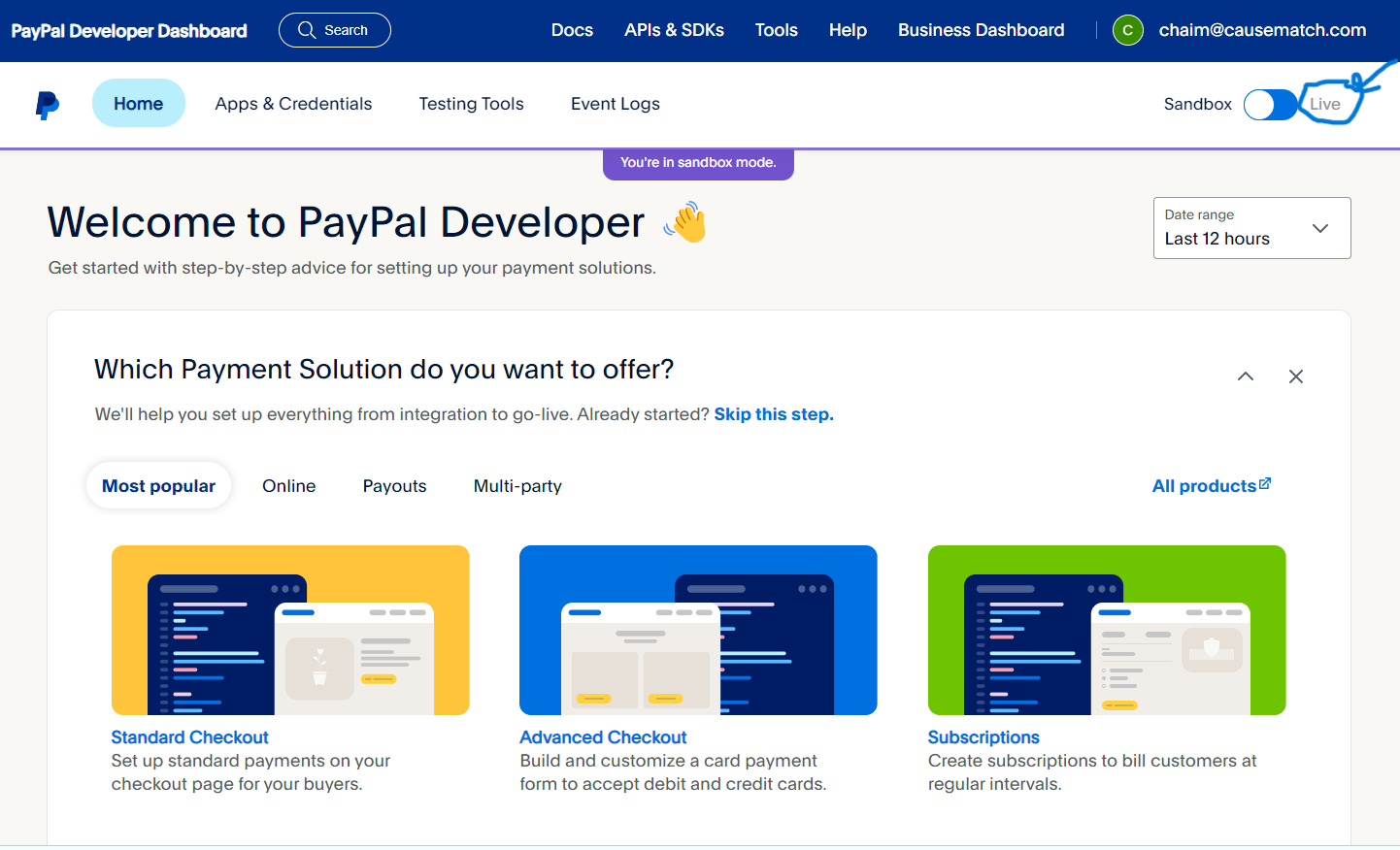Switch to the Event Logs tab
1400x850 pixels.
tap(616, 104)
